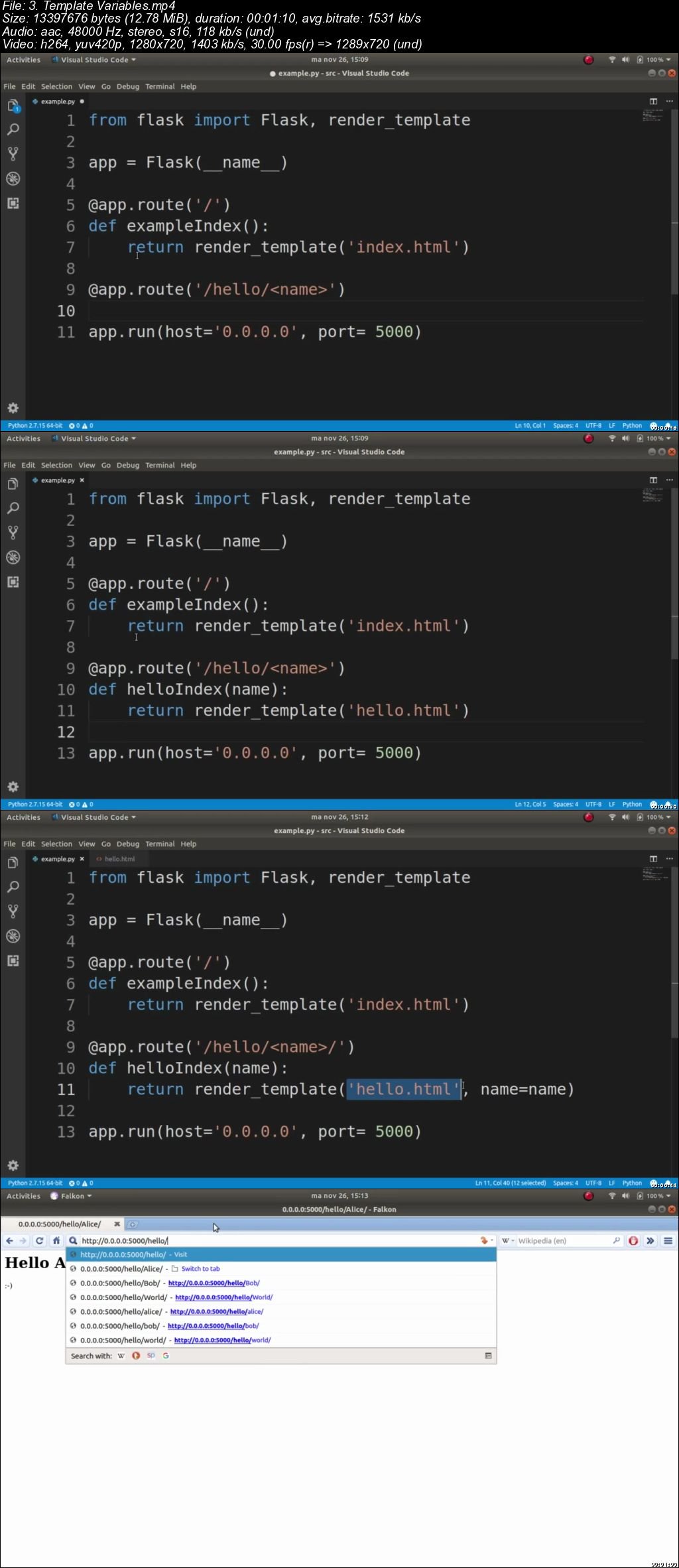Screen dimensions: 679x1568
Task: Search with DuckDuckGo icon in suggestions
Action: (x=136, y=1356)
